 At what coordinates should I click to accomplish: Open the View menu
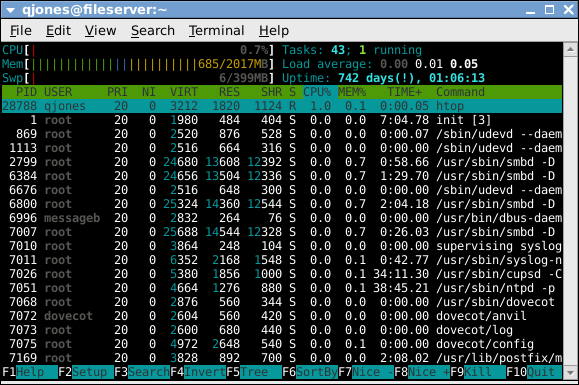(x=100, y=31)
